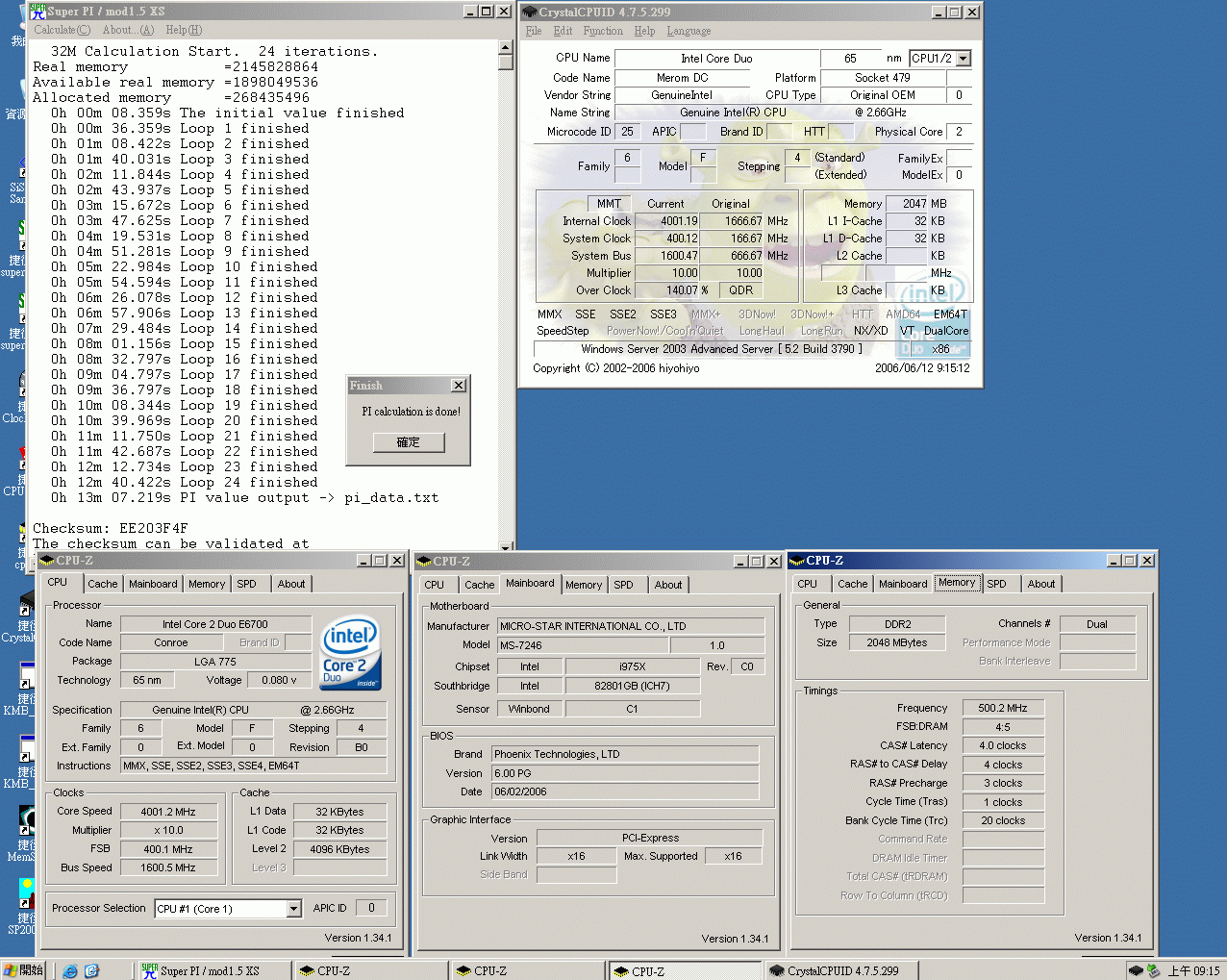Viewport: 1227px width, 980px height.
Task: Open the Help menu in CrystalCPUID
Action: pyautogui.click(x=644, y=31)
